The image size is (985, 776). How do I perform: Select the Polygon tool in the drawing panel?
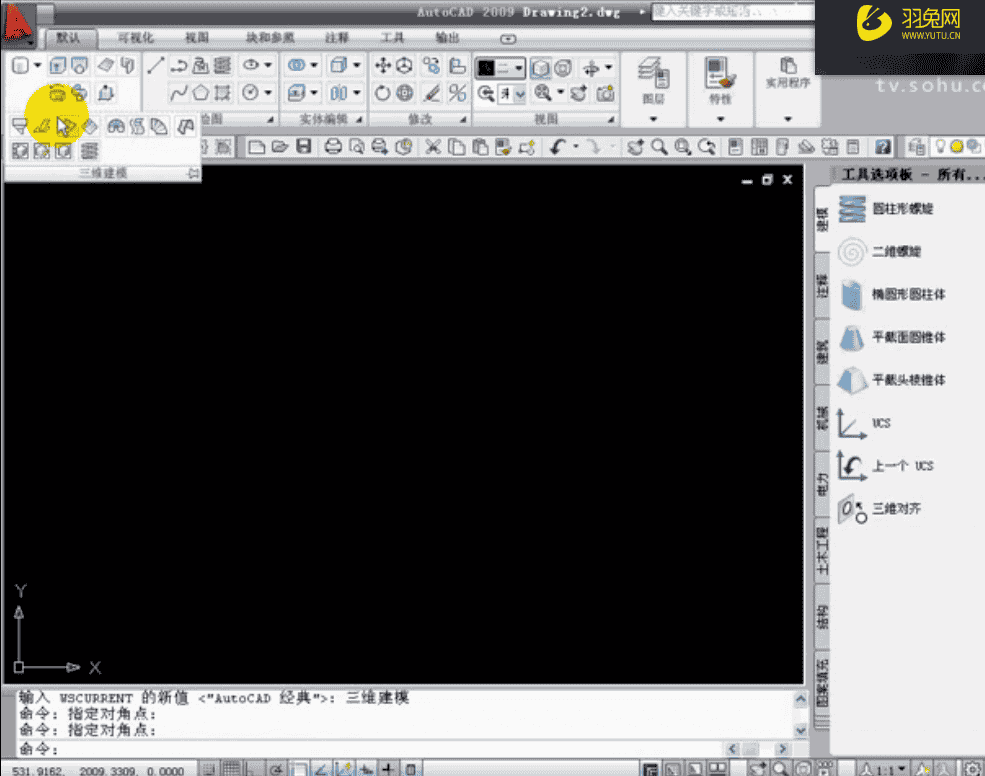[x=198, y=93]
